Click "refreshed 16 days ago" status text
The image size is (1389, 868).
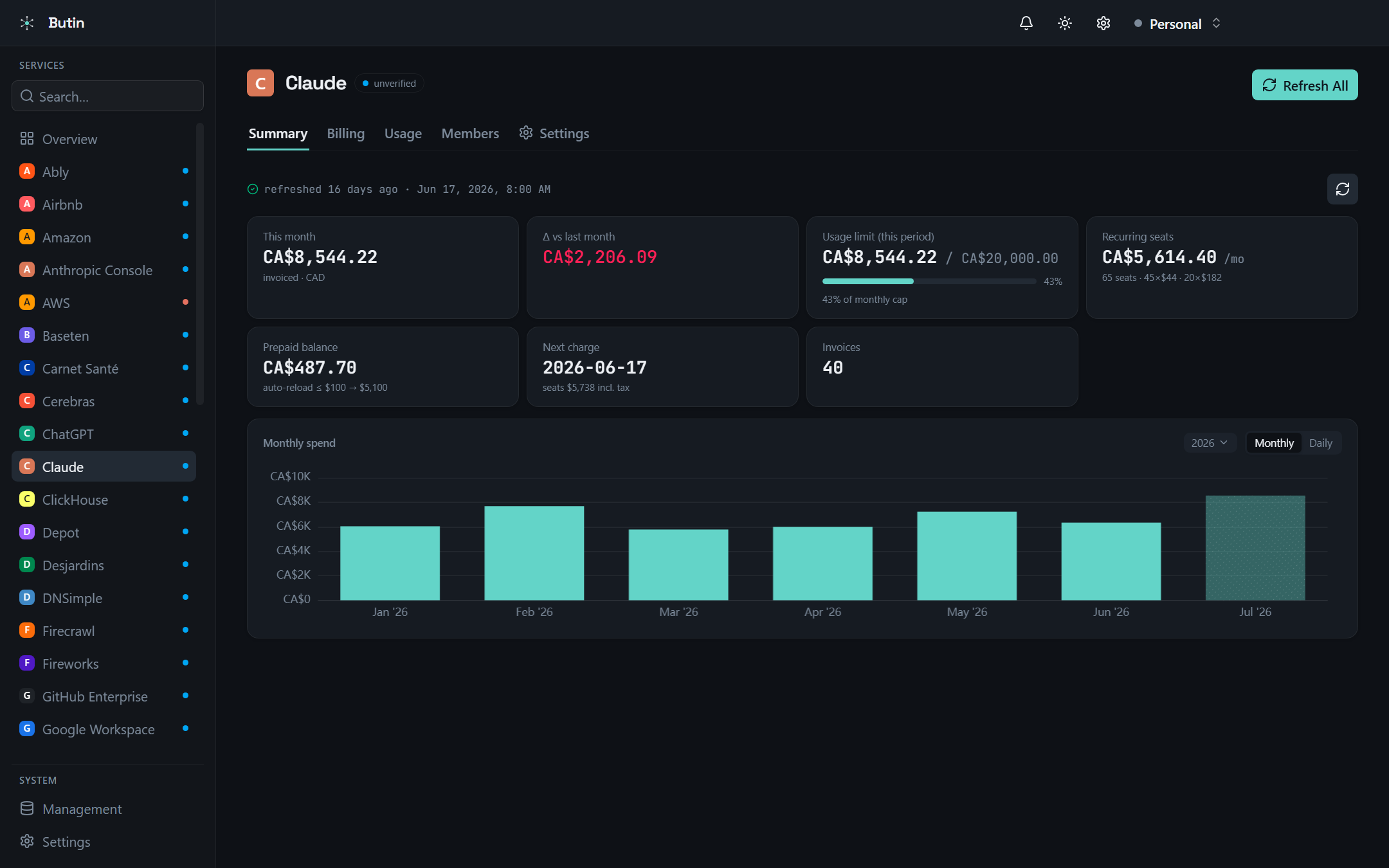click(x=331, y=189)
